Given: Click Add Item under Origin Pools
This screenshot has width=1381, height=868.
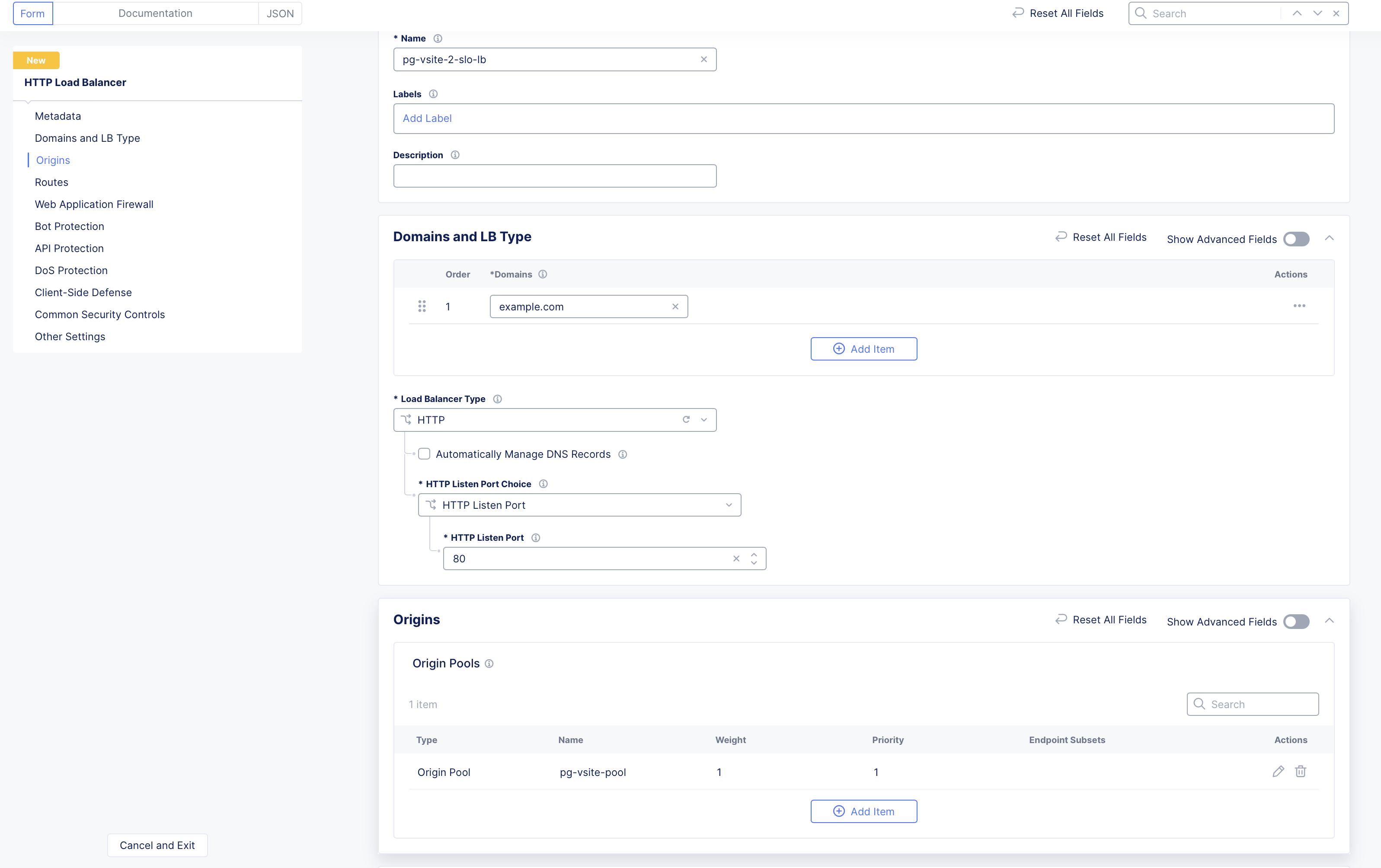Looking at the screenshot, I should click(864, 811).
